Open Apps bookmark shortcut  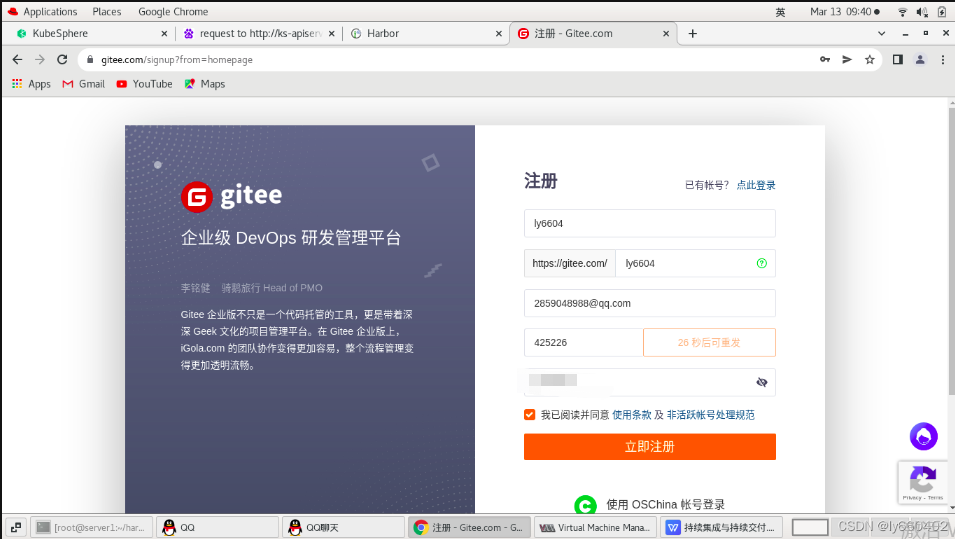point(31,84)
